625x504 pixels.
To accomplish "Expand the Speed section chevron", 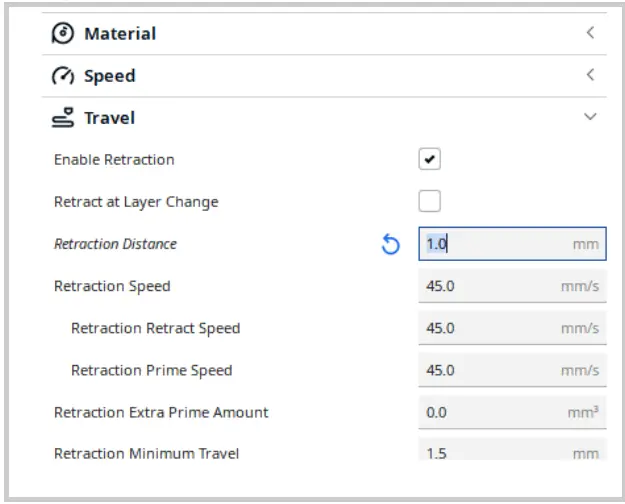I will tap(590, 75).
